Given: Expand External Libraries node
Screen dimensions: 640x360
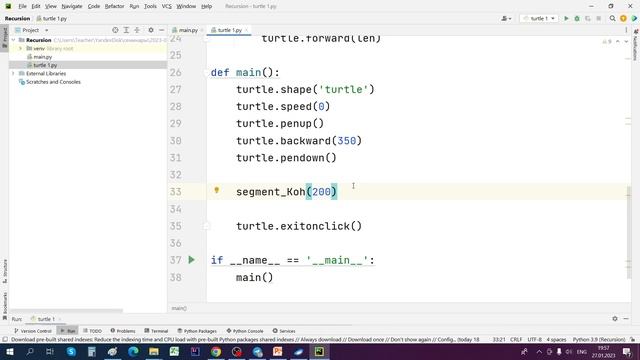Looking at the screenshot, I should pyautogui.click(x=13, y=73).
